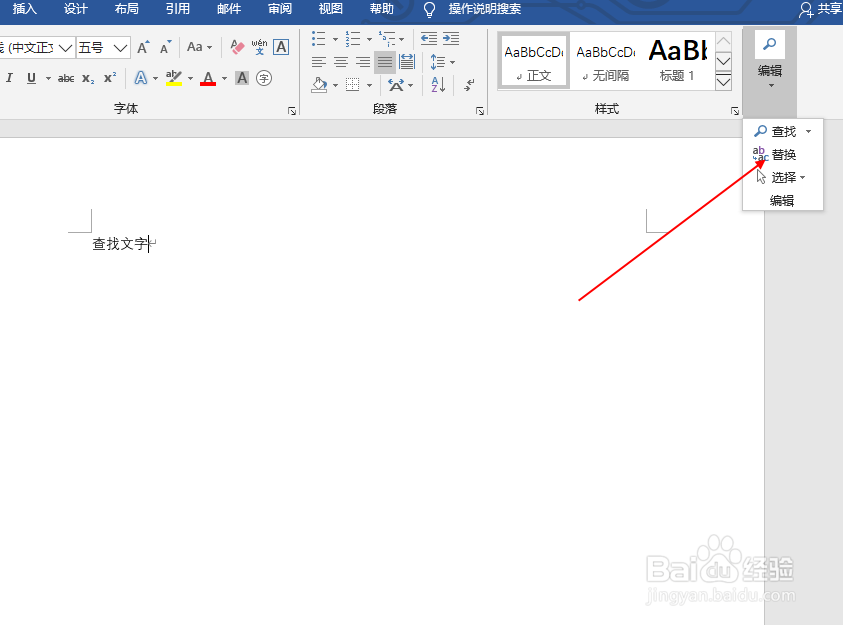Decrease font size with the smaller A icon
843x625 pixels.
tap(166, 47)
